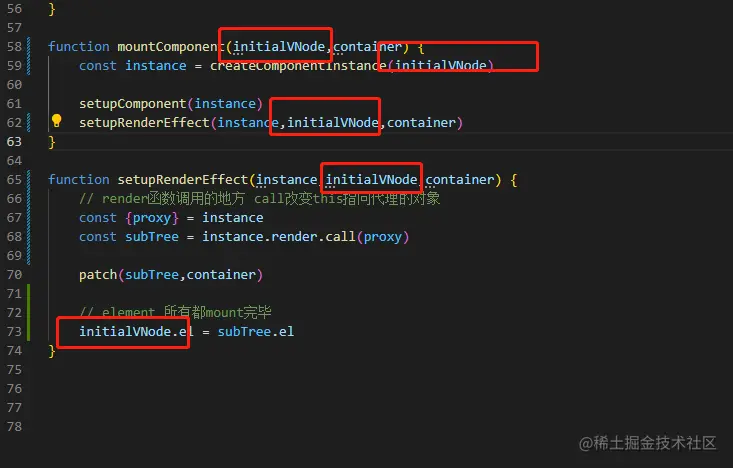Click the initialVNode parameter on line 65
Viewport: 733px width, 468px height.
[371, 180]
